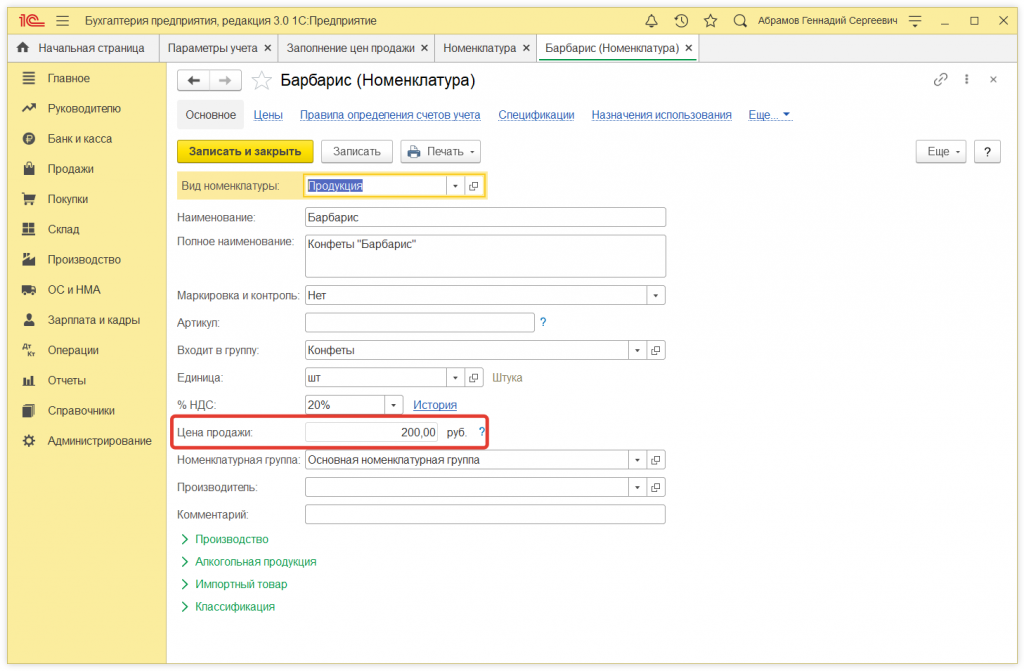This screenshot has height=671, width=1024.
Task: Click the get link chain icon
Action: [940, 80]
